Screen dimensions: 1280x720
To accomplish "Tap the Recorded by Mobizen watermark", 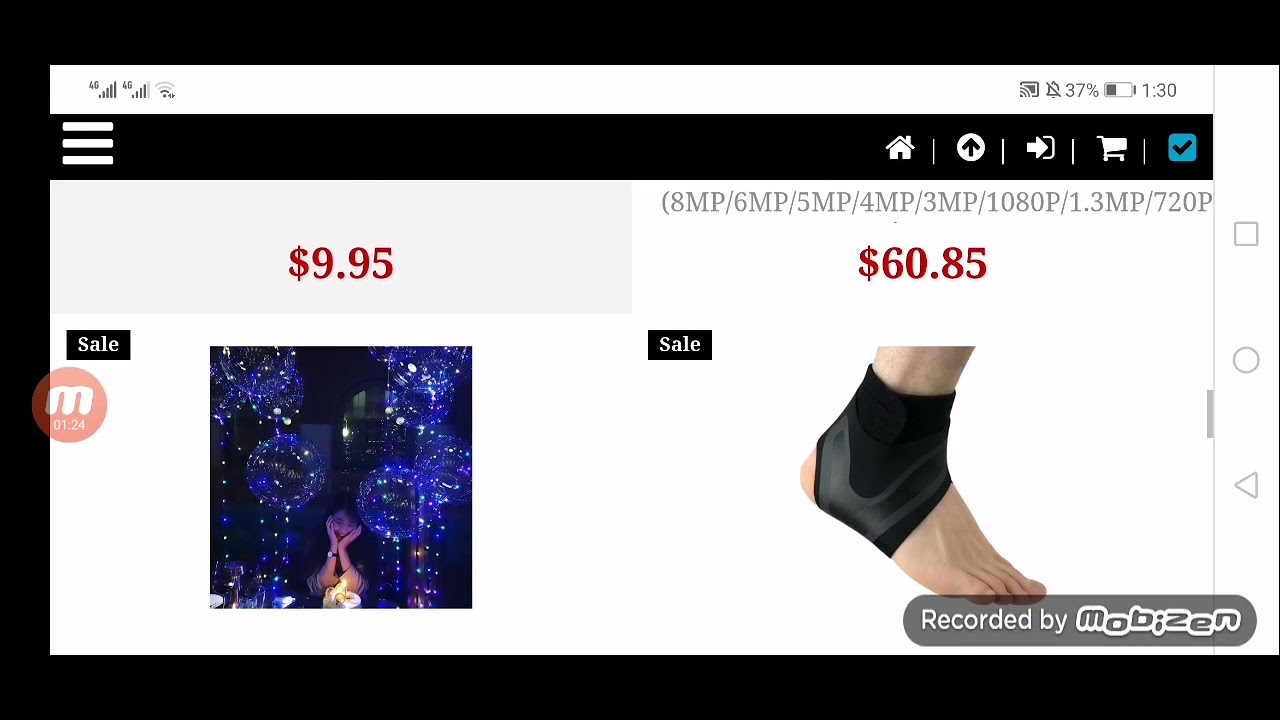I will pyautogui.click(x=1080, y=620).
